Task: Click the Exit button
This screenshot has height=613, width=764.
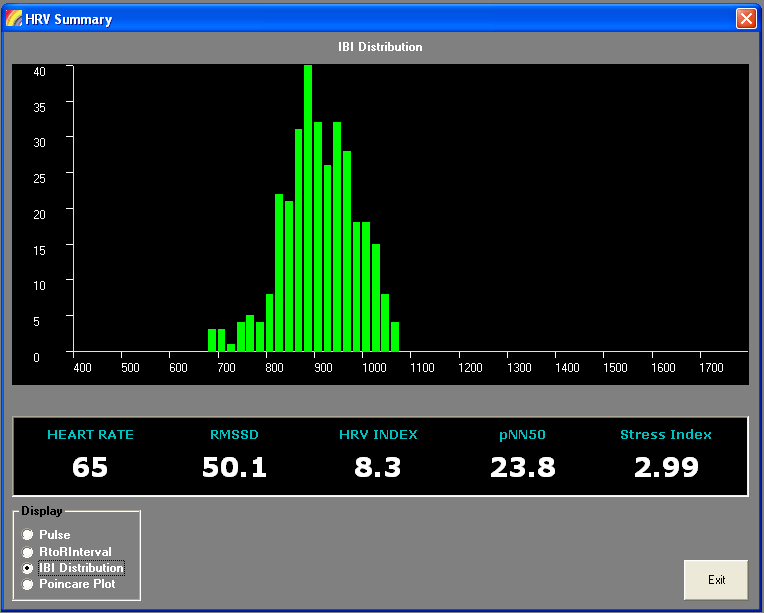Action: coord(716,580)
